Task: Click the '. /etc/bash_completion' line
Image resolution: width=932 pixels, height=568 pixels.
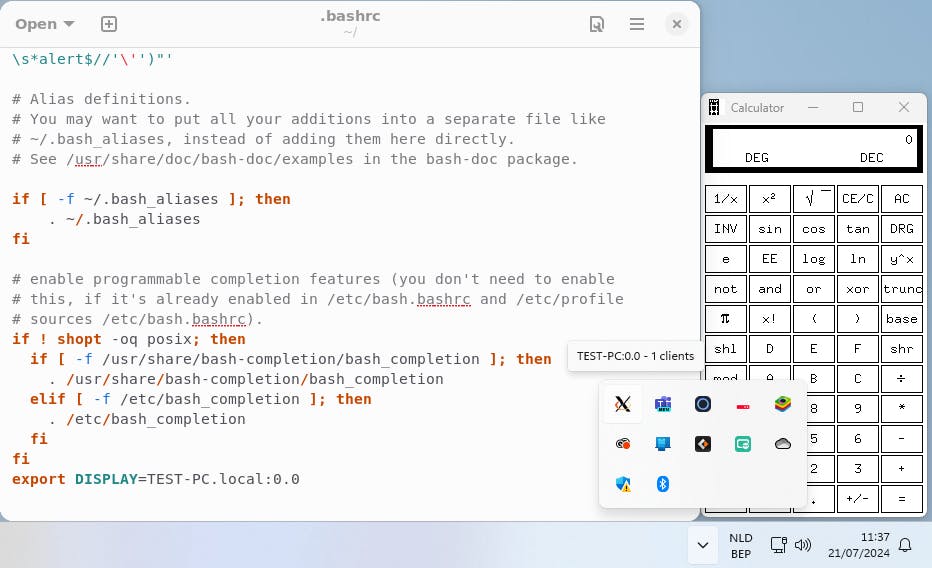Action: [x=147, y=419]
